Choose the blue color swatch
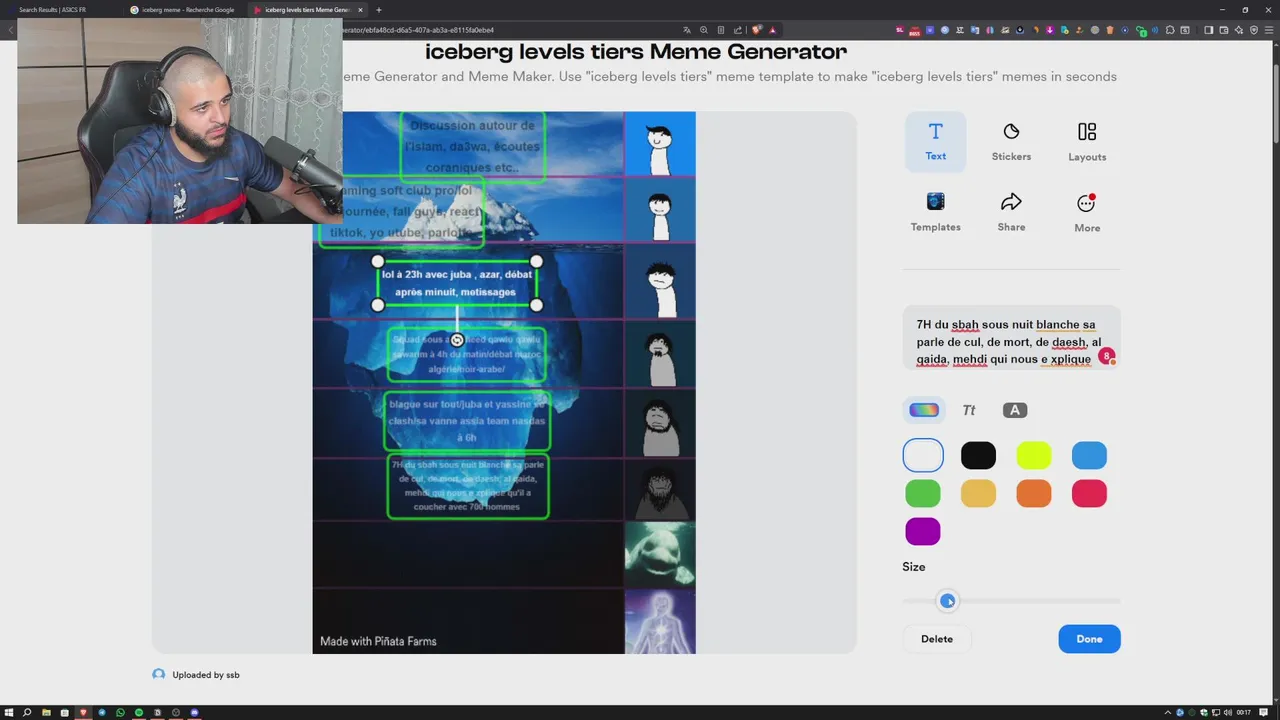The height and width of the screenshot is (720, 1280). pyautogui.click(x=1089, y=455)
